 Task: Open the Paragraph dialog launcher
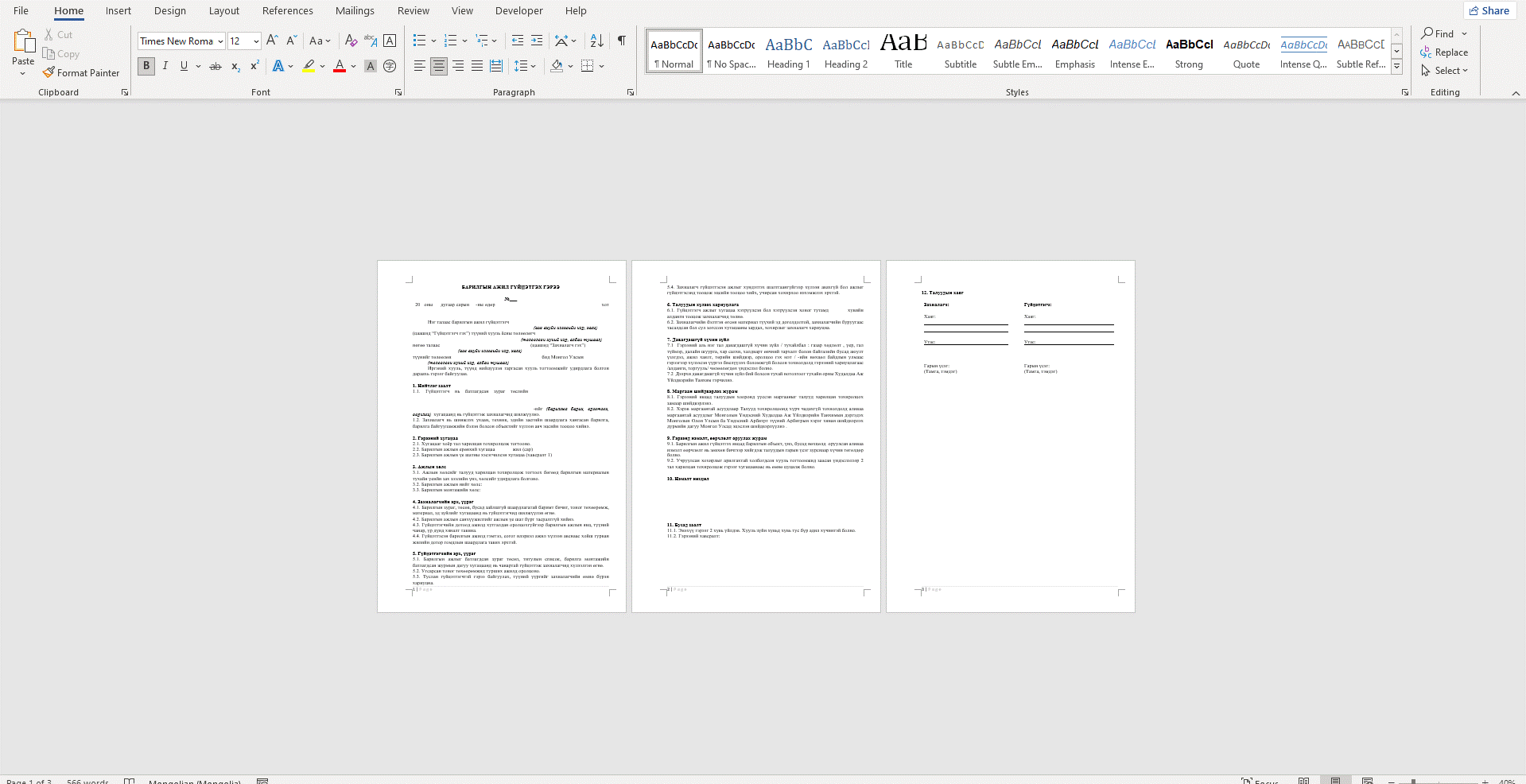pyautogui.click(x=631, y=93)
